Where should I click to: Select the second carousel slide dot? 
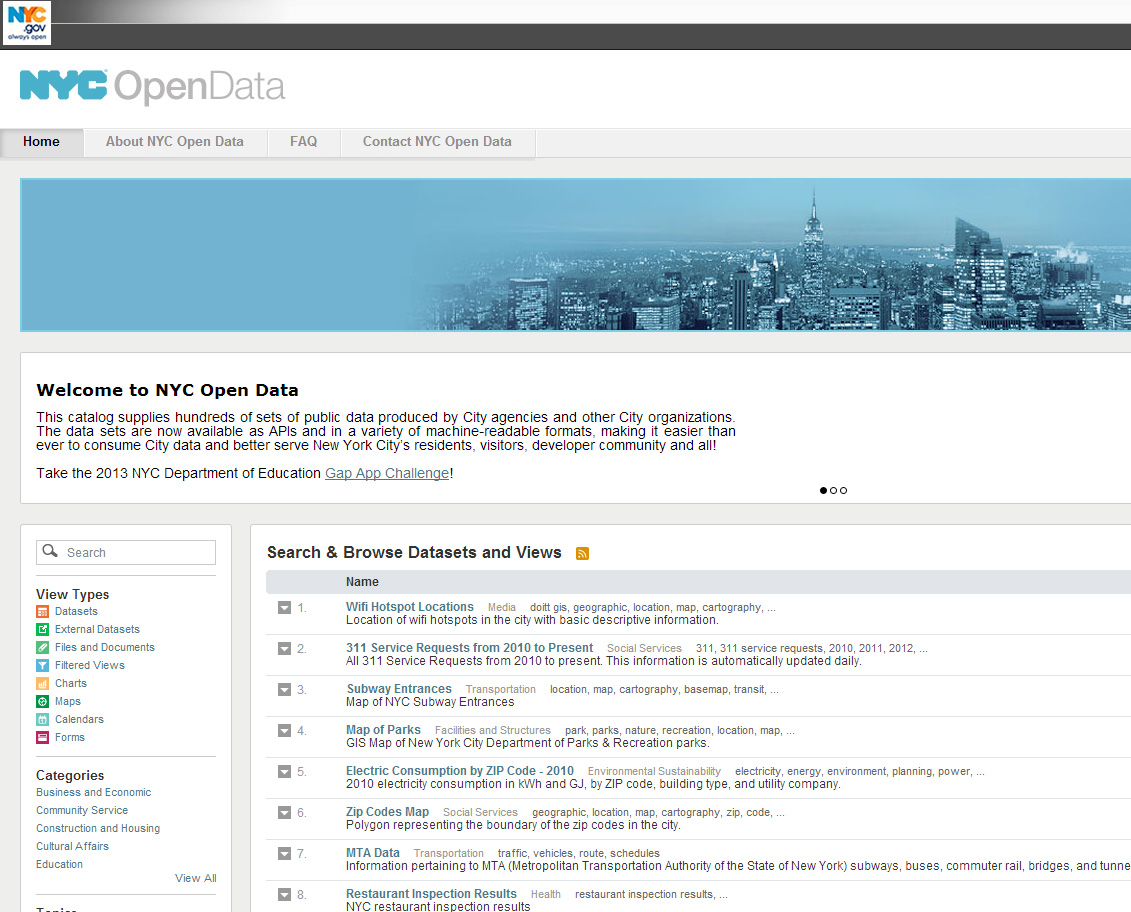834,490
